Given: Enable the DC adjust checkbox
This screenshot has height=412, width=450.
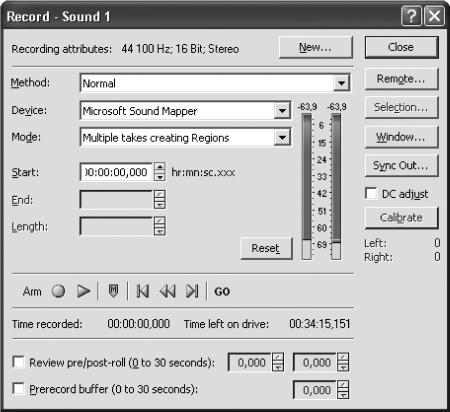Looking at the screenshot, I should click(x=371, y=193).
